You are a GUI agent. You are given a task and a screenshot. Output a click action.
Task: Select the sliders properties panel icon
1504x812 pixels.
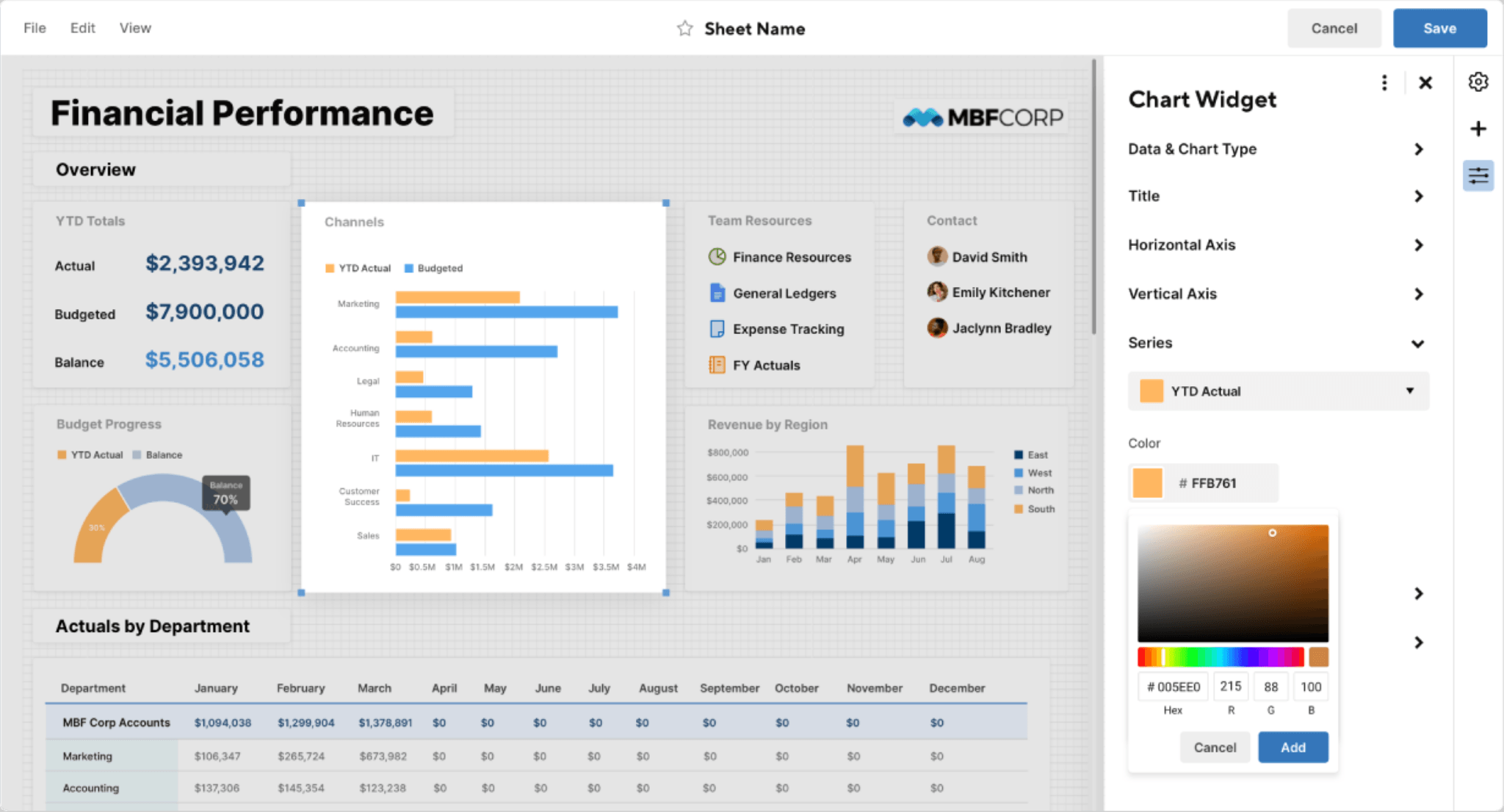click(1478, 176)
